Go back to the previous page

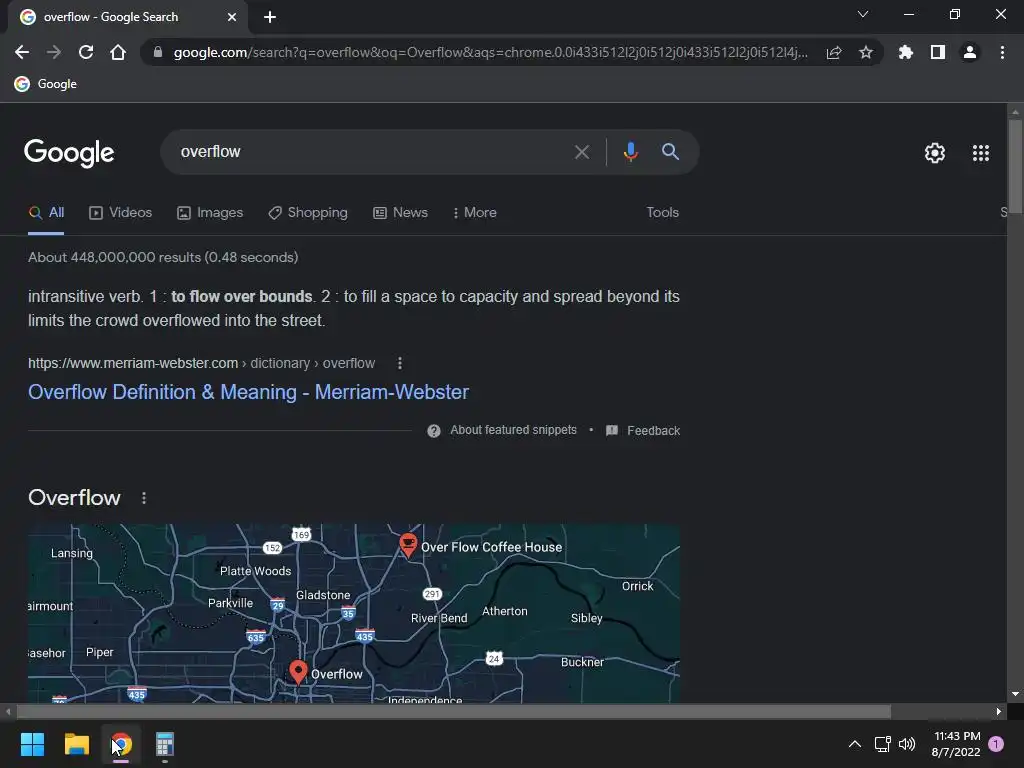click(22, 52)
